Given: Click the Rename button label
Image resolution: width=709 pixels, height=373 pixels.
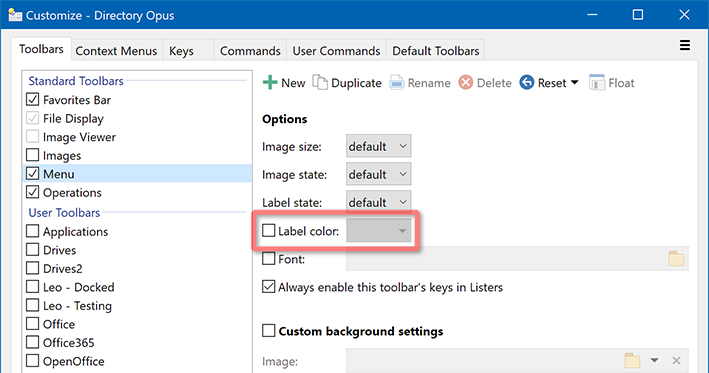Looking at the screenshot, I should coord(429,83).
